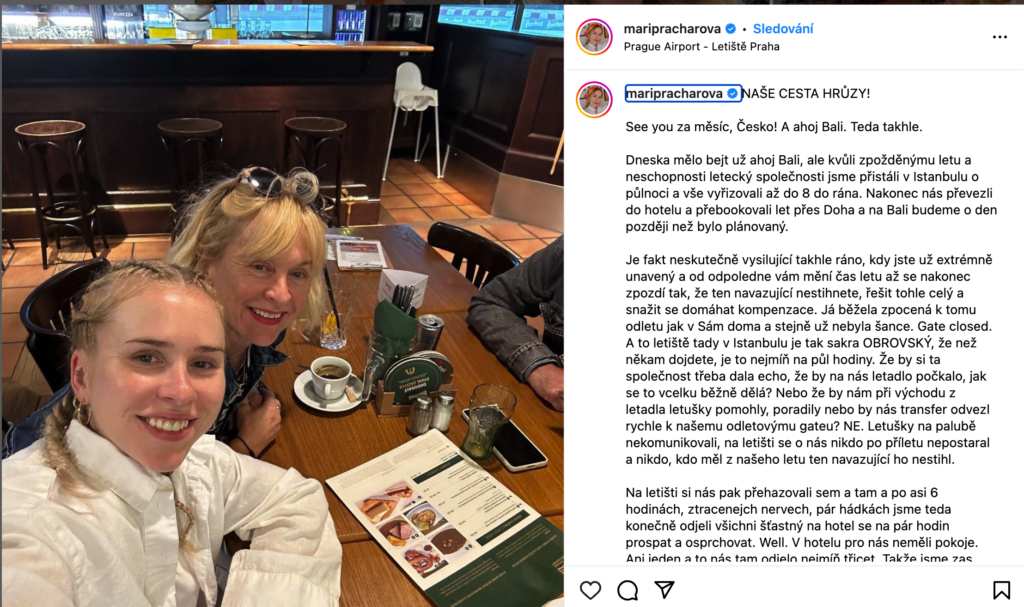Open Prague Airport - Letiště Praha location
Screen dimensions: 1024x607
pyautogui.click(x=701, y=46)
